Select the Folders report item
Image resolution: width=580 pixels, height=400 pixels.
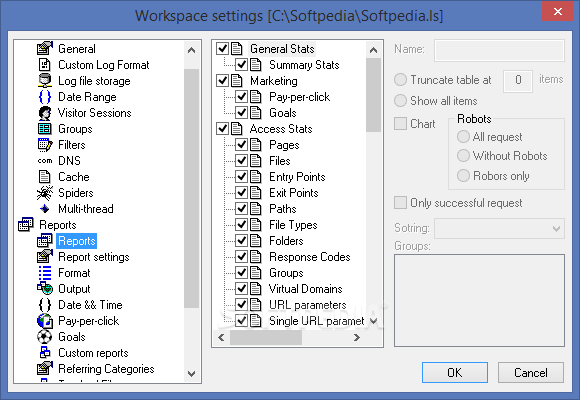pos(286,241)
